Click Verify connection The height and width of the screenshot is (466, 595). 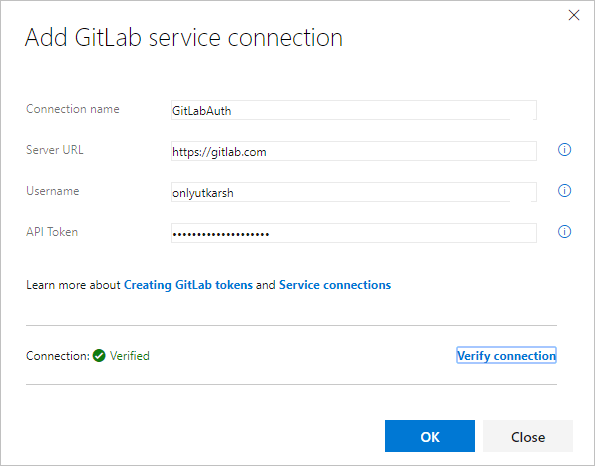click(506, 356)
